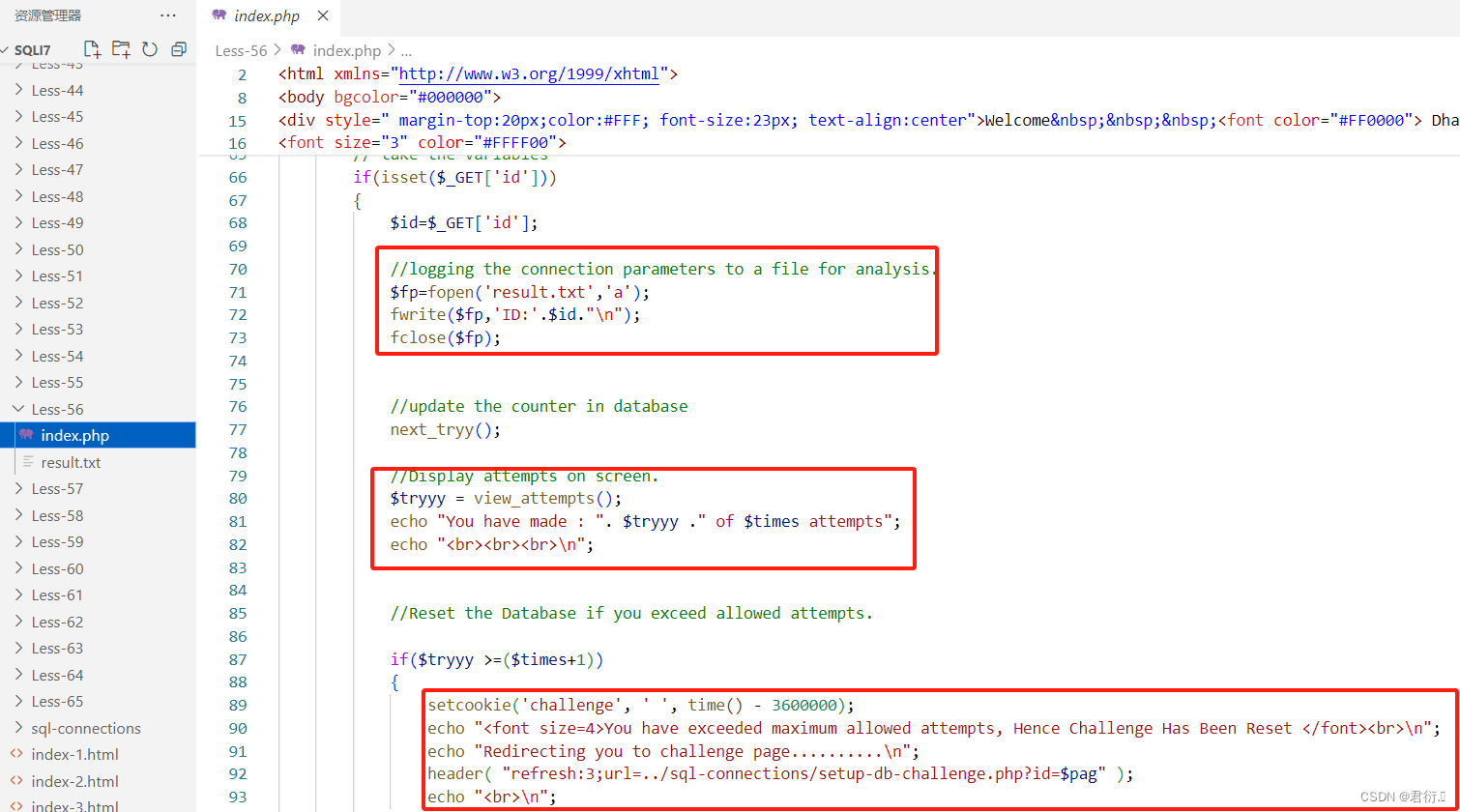Click the setcookie('challenge' code line
The image size is (1460, 812).
641,705
